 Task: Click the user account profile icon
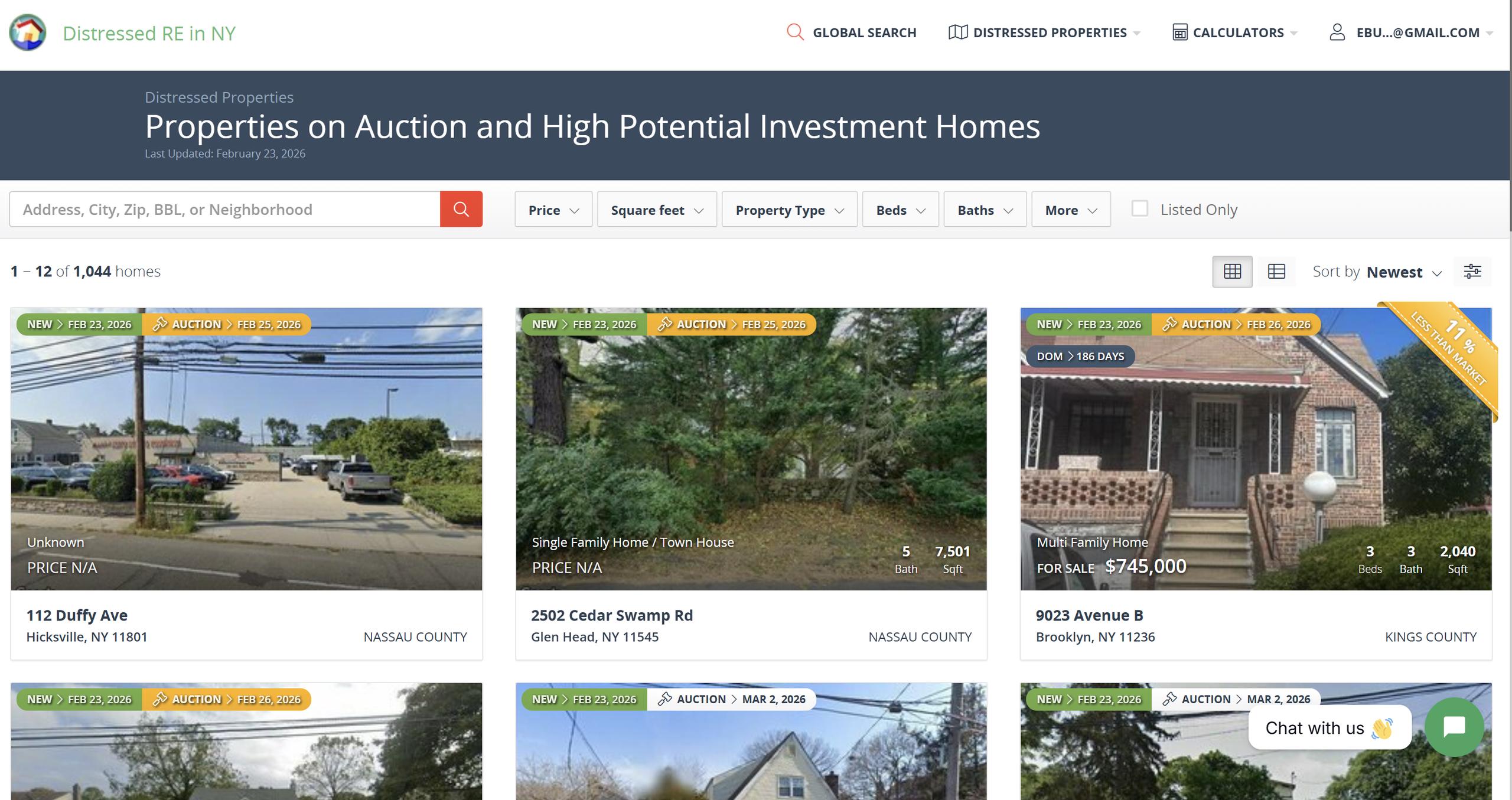[1337, 32]
